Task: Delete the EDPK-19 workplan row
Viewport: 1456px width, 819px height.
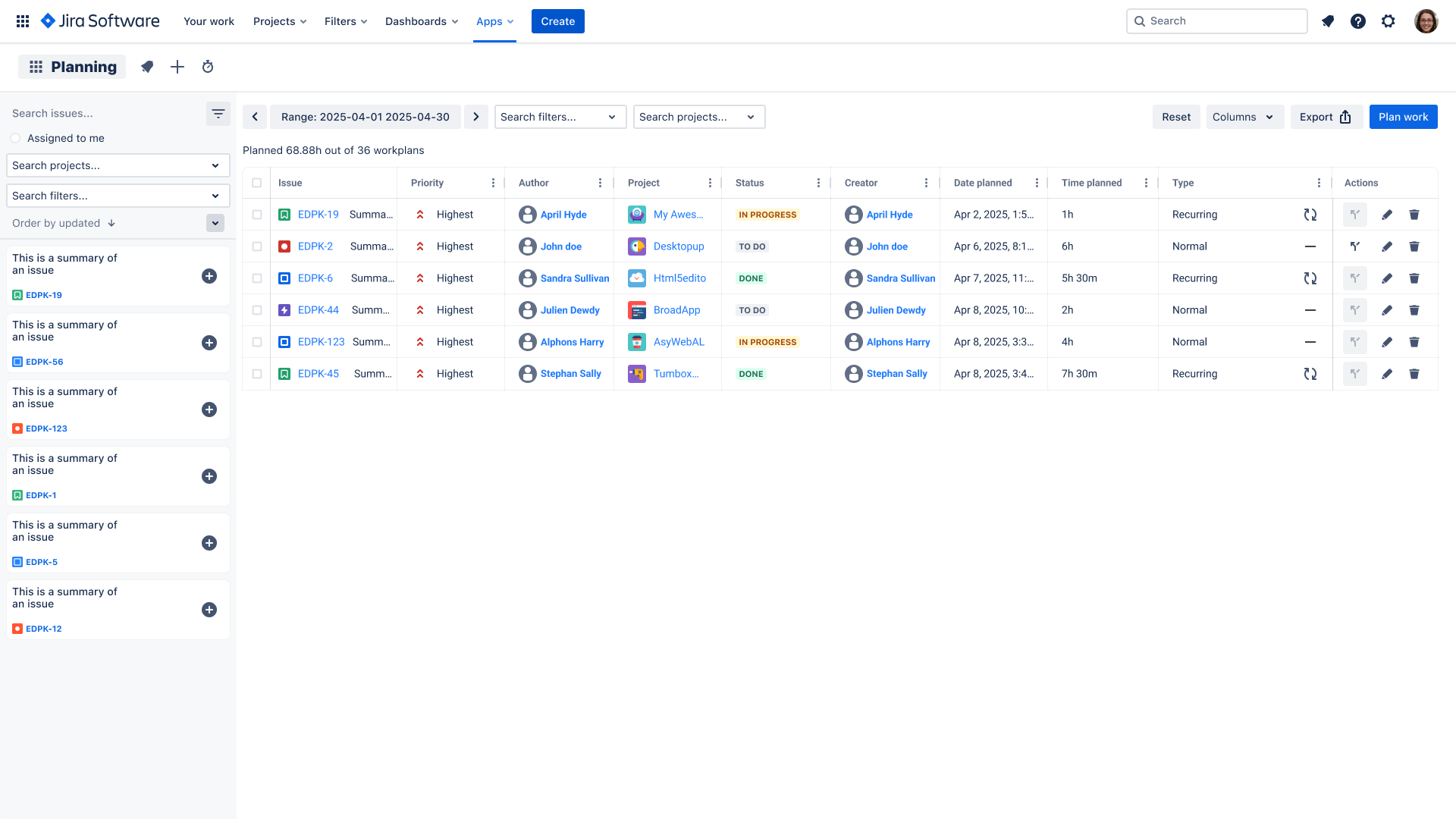Action: tap(1414, 215)
